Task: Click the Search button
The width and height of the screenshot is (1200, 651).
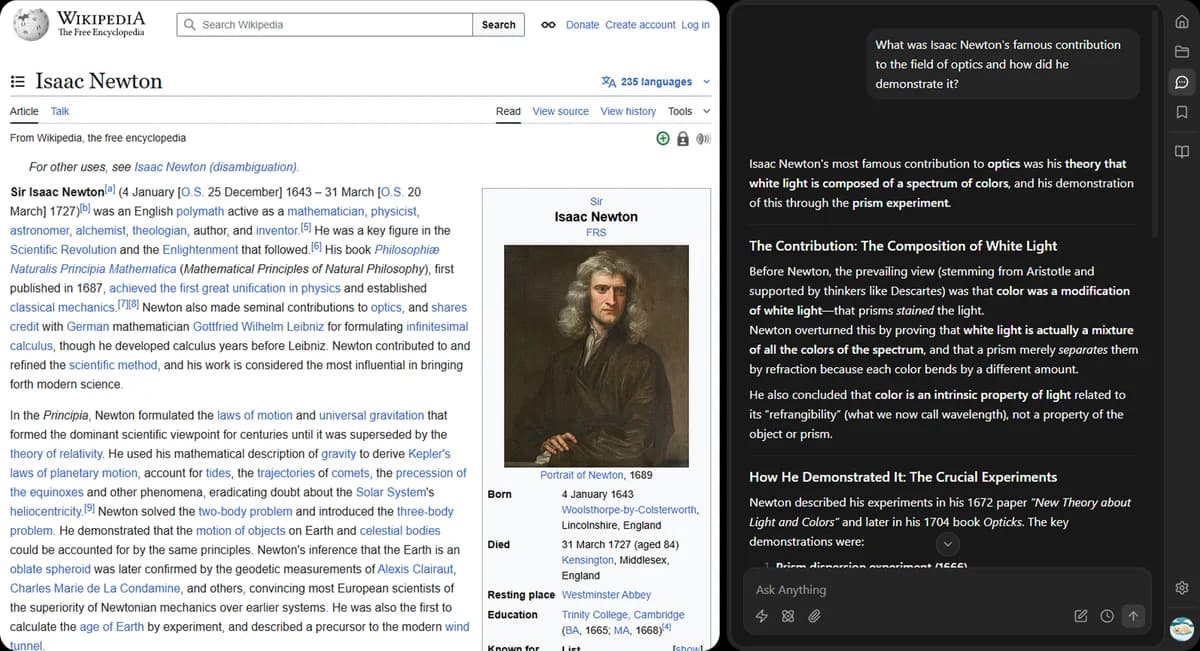Action: point(498,25)
